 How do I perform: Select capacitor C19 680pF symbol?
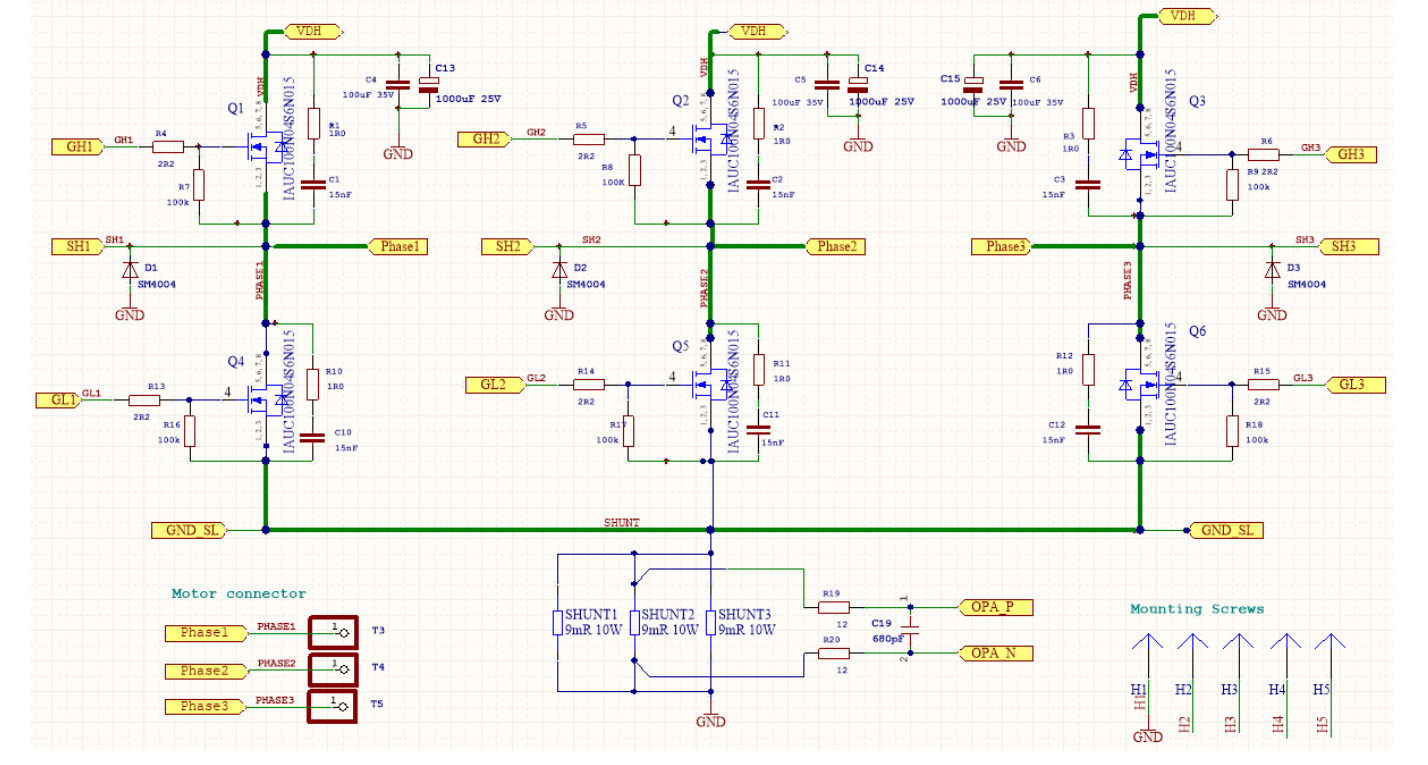(909, 629)
